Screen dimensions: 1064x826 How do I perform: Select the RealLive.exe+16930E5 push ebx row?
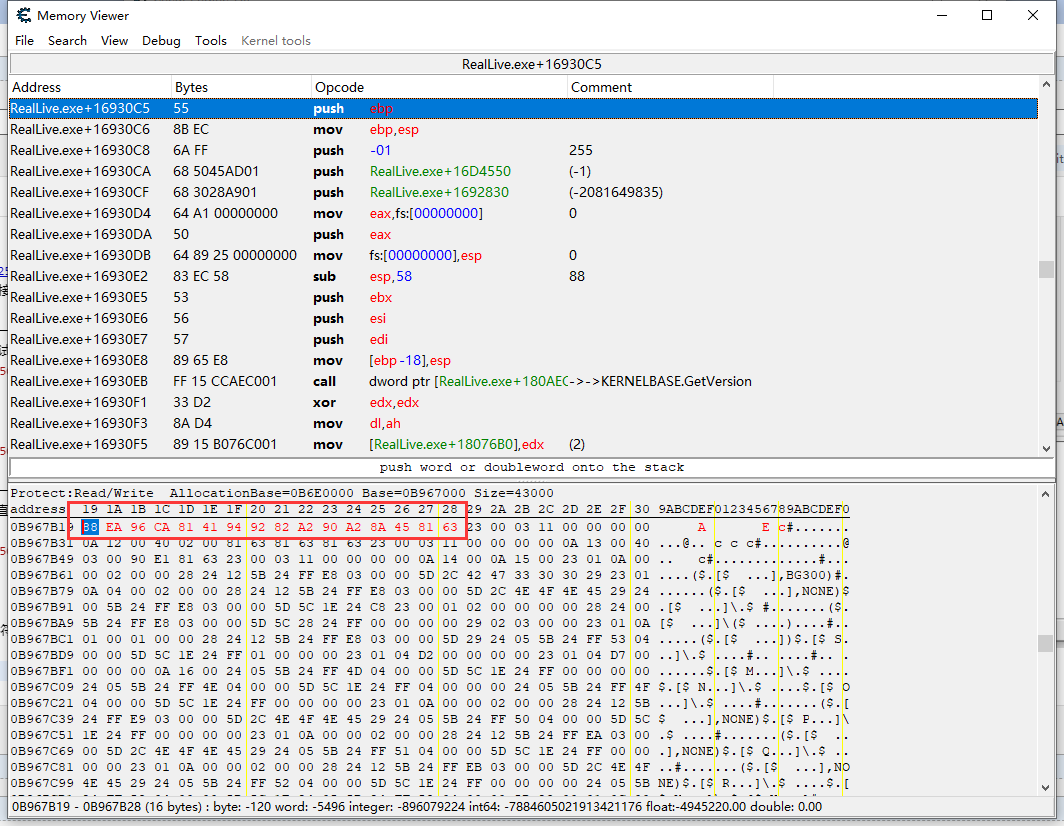(x=523, y=298)
